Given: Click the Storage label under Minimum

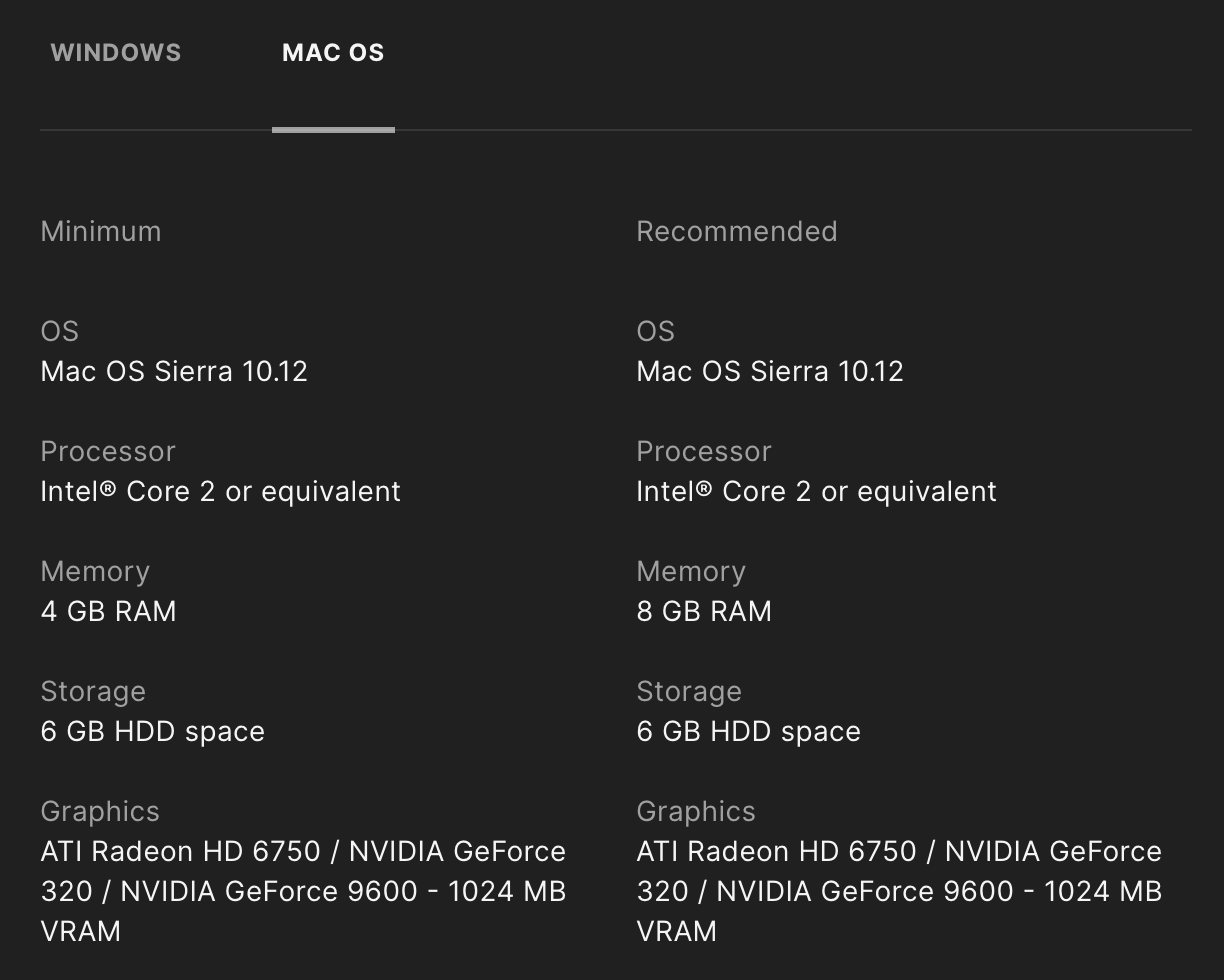Looking at the screenshot, I should (93, 691).
